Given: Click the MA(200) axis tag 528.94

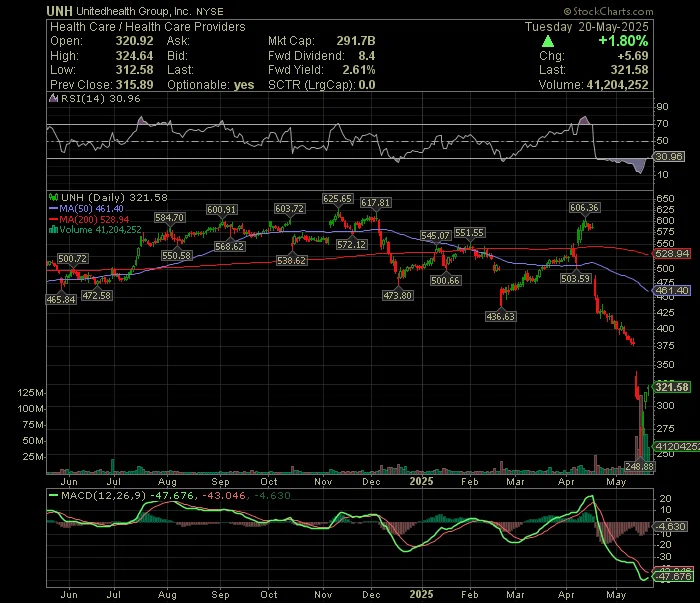Looking at the screenshot, I should coord(673,254).
